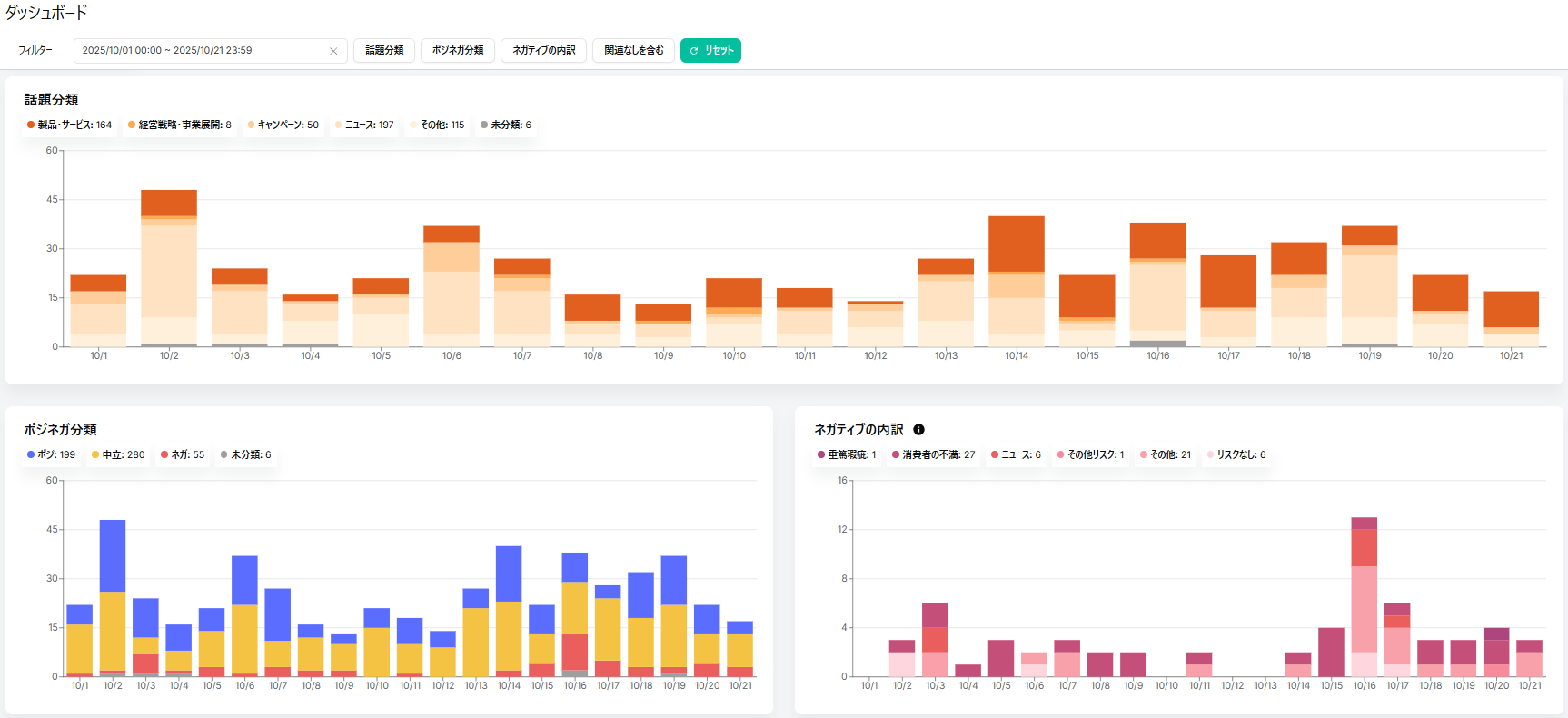Hide the キャンペーン series in legend
The width and height of the screenshot is (1568, 718).
283,125
